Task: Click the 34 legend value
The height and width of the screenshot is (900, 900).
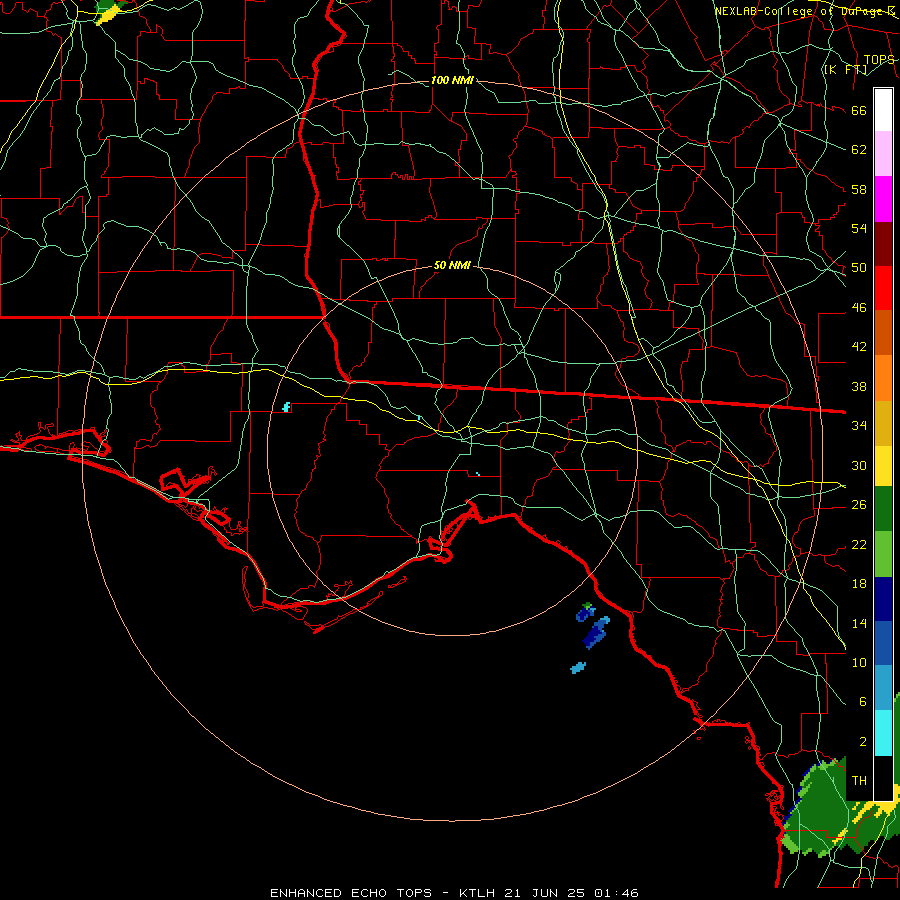Action: pyautogui.click(x=859, y=426)
